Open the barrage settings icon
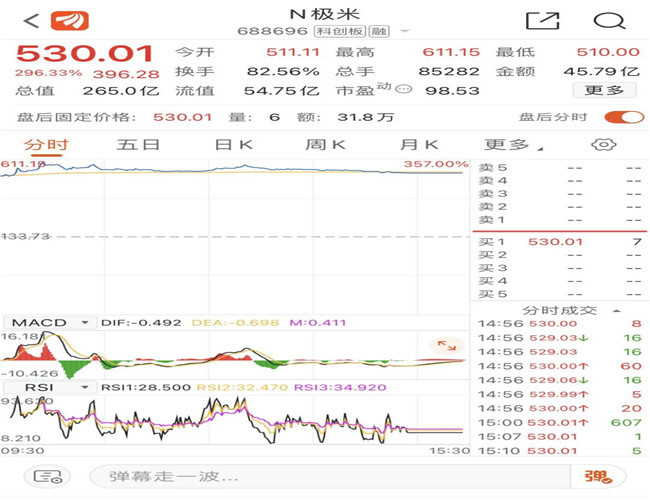Image resolution: width=650 pixels, height=500 pixels. [x=48, y=477]
